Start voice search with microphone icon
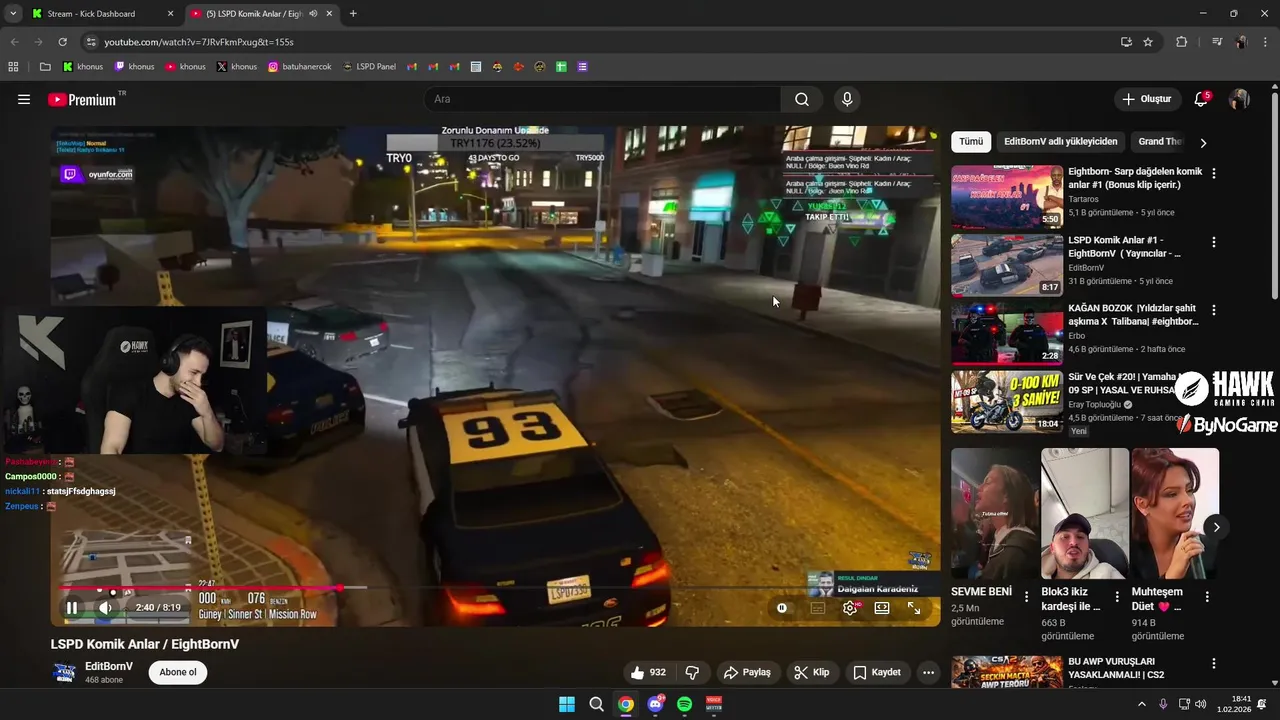 (x=847, y=99)
